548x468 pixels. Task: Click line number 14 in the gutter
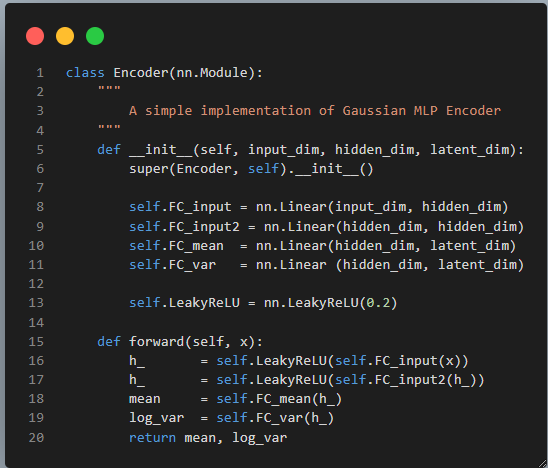(x=36, y=322)
